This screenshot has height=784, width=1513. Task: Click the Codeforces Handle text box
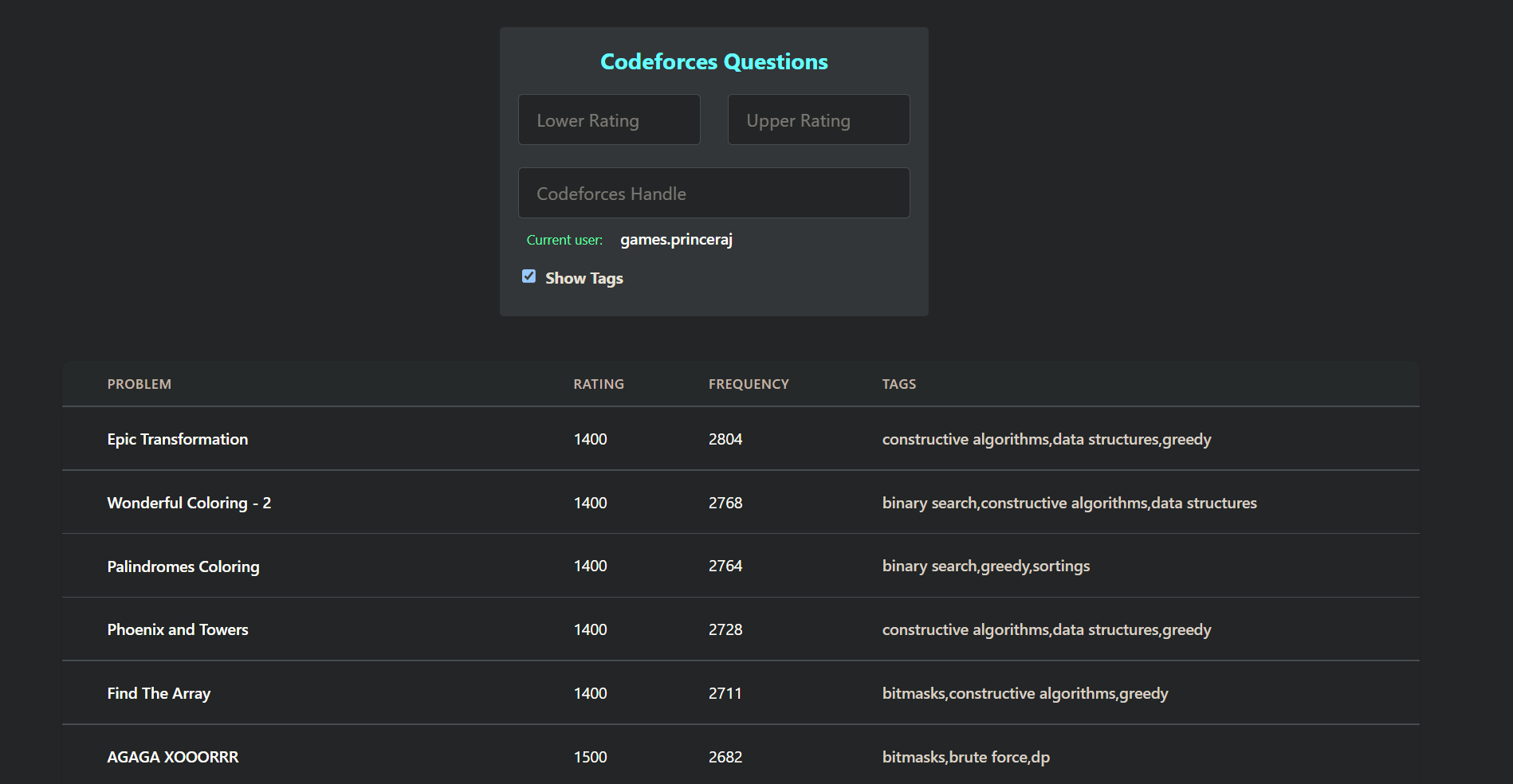713,194
